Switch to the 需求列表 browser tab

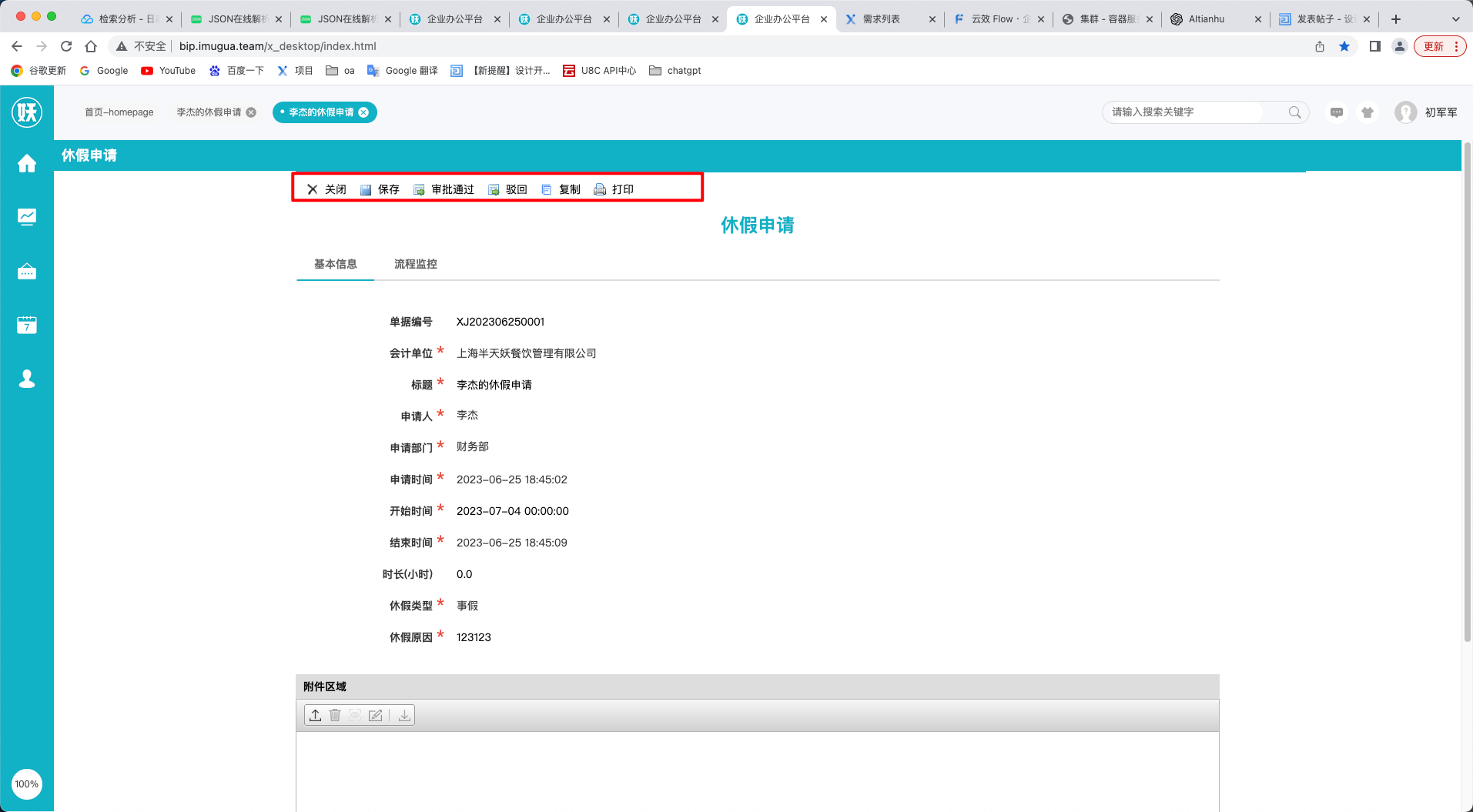[x=882, y=19]
